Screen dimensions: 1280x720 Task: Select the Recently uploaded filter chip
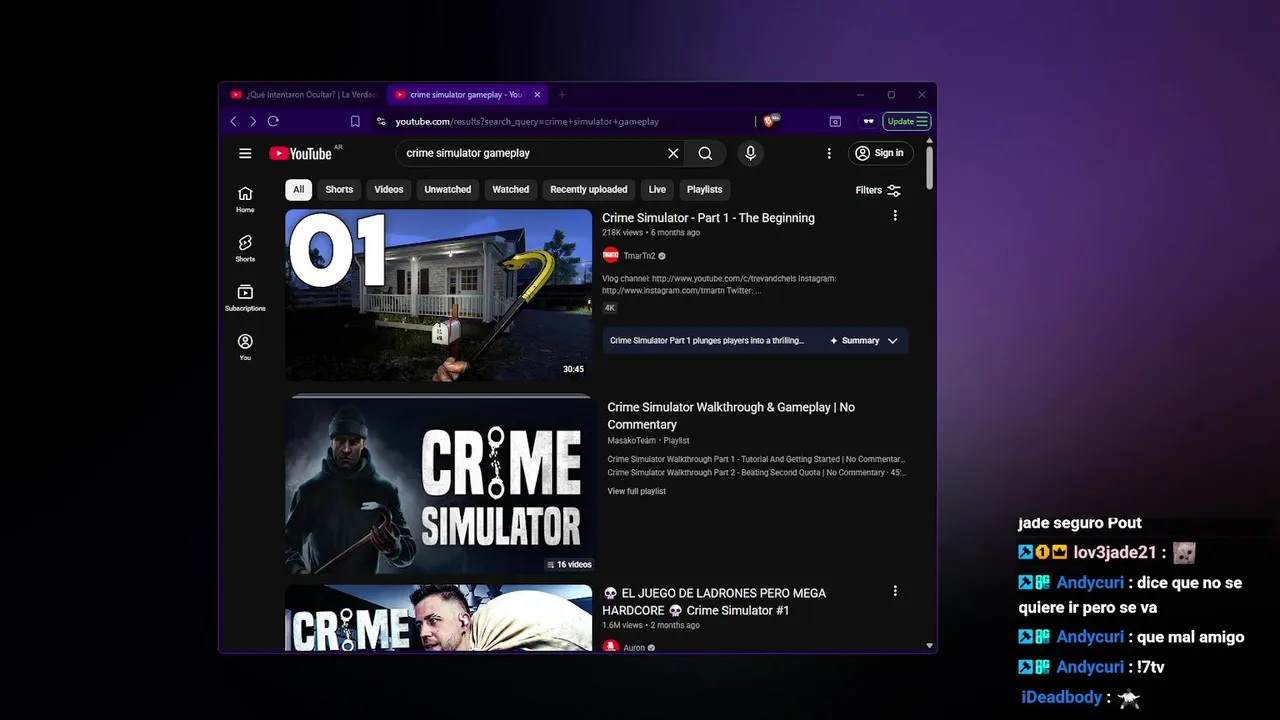point(589,189)
